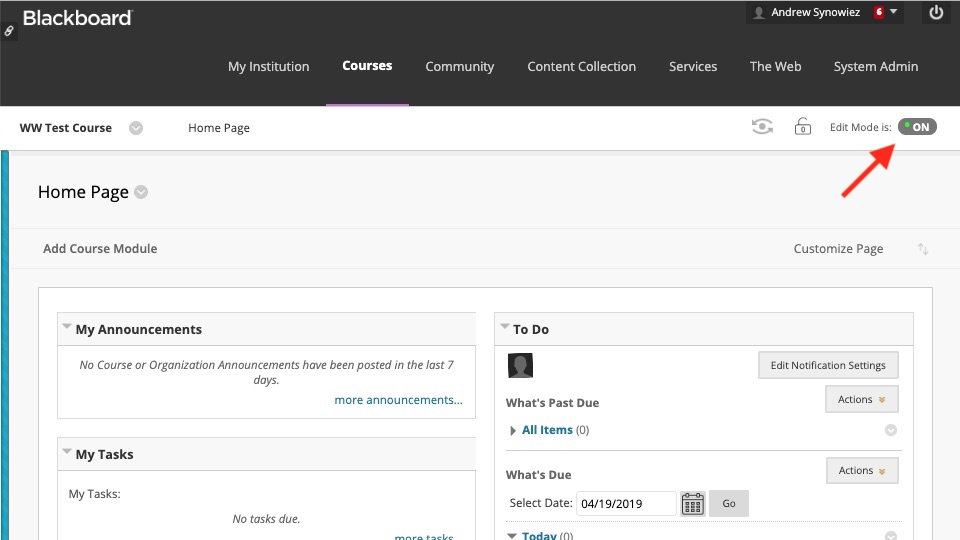Screen dimensions: 960x540
Task: Open the Content Collection tab
Action: pyautogui.click(x=582, y=66)
